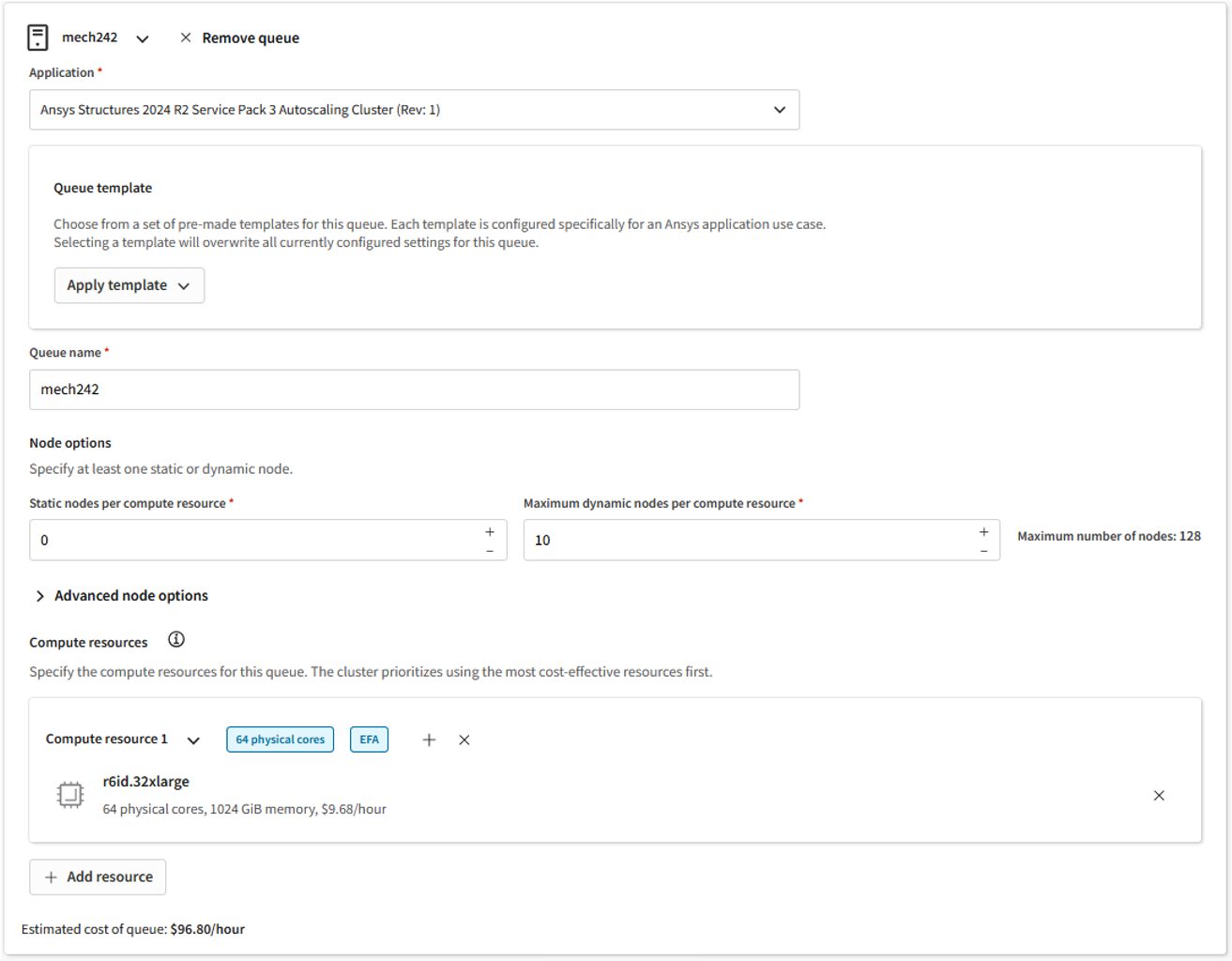Decrement maximum dynamic nodes with the minus stepper

pyautogui.click(x=983, y=551)
